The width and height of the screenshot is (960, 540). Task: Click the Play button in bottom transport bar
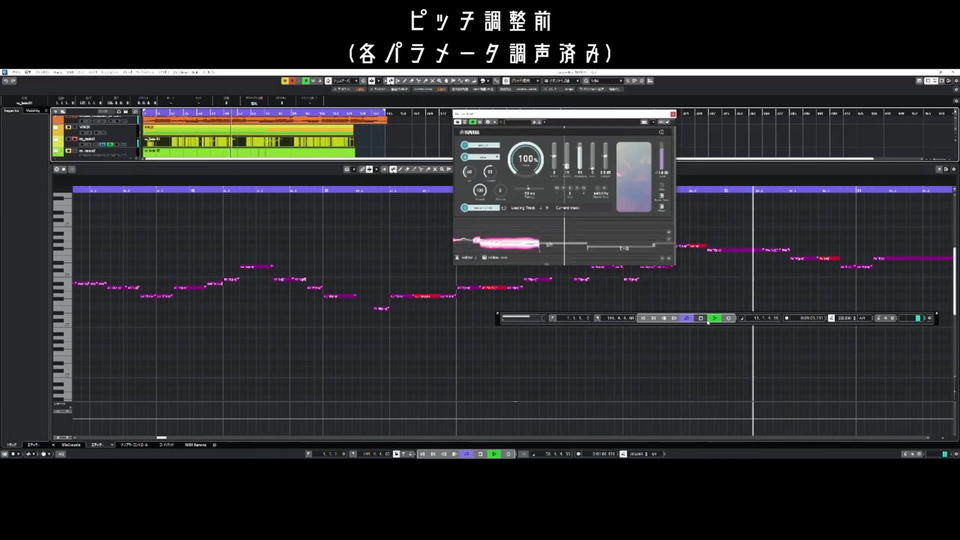click(x=495, y=454)
